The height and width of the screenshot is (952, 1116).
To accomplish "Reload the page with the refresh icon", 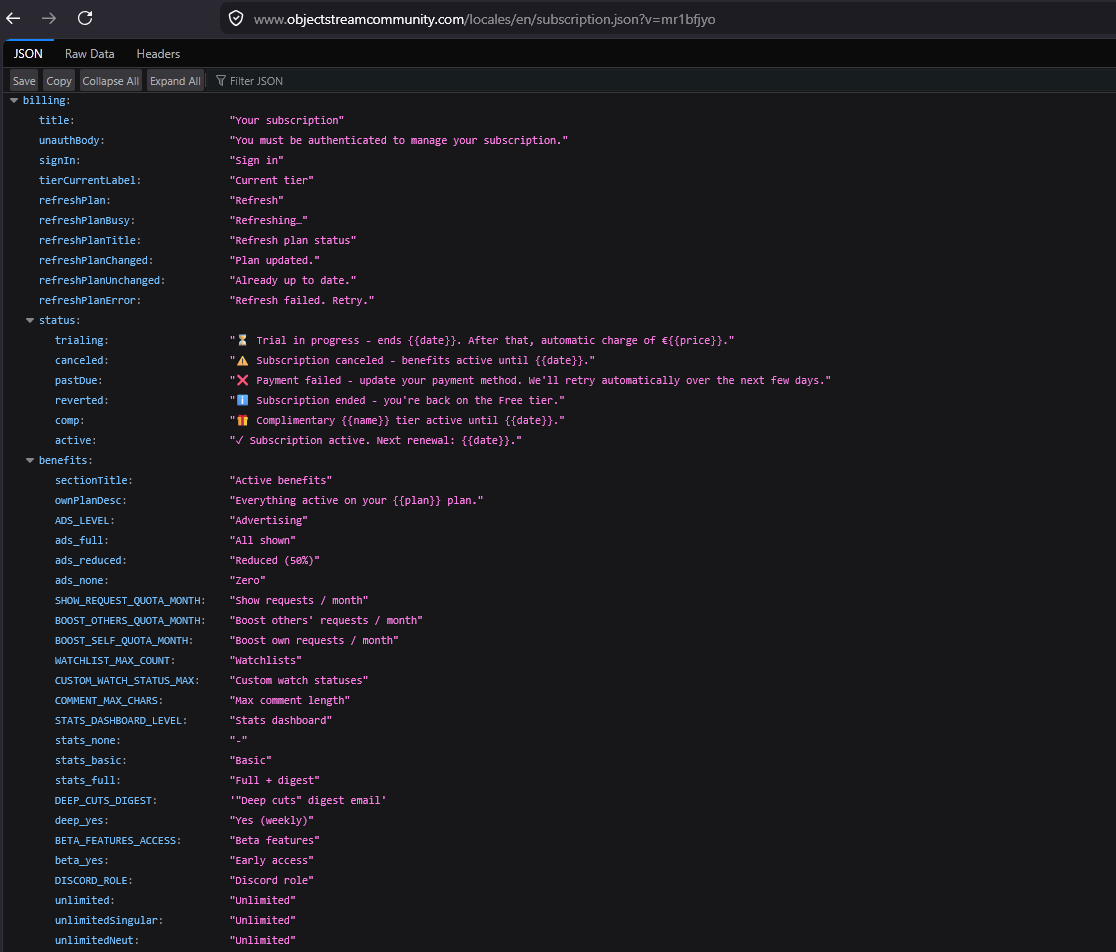I will [x=85, y=18].
